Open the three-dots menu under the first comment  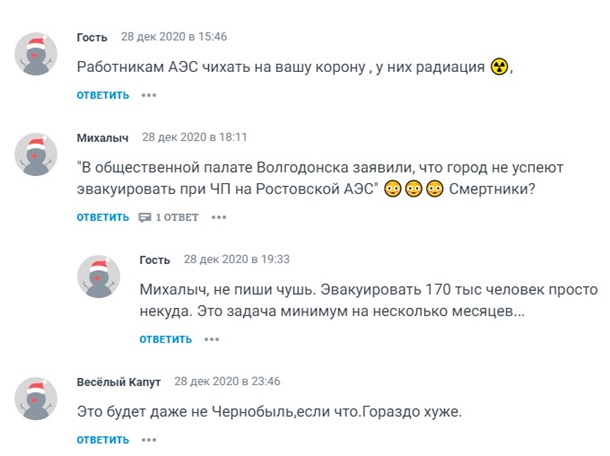tap(149, 95)
